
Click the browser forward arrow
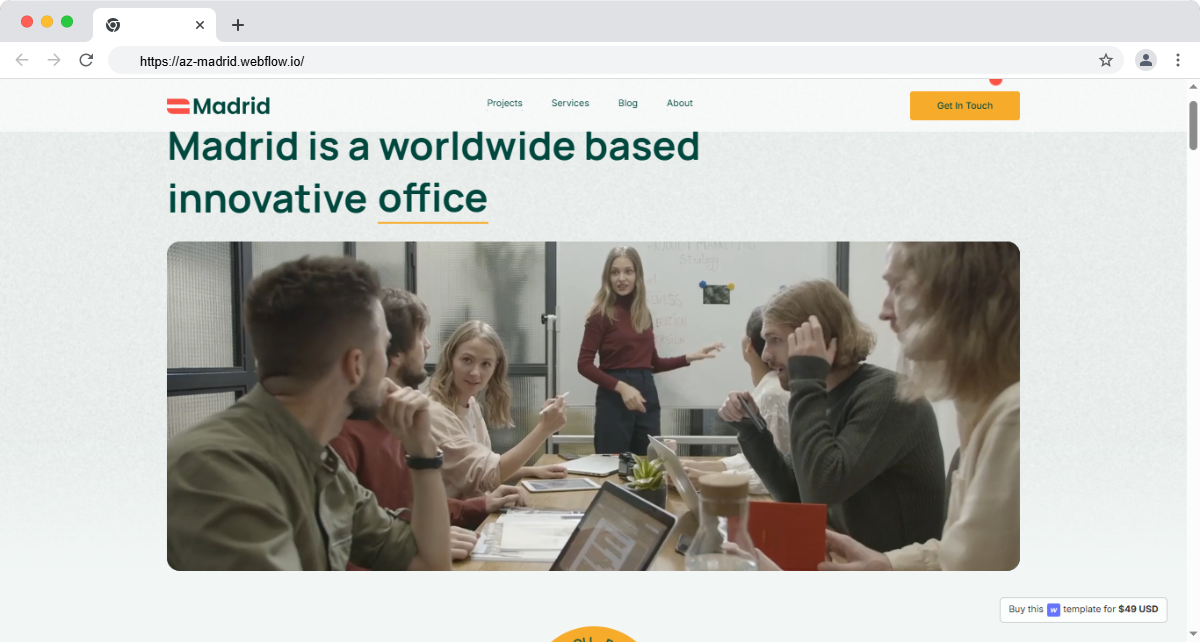[54, 60]
